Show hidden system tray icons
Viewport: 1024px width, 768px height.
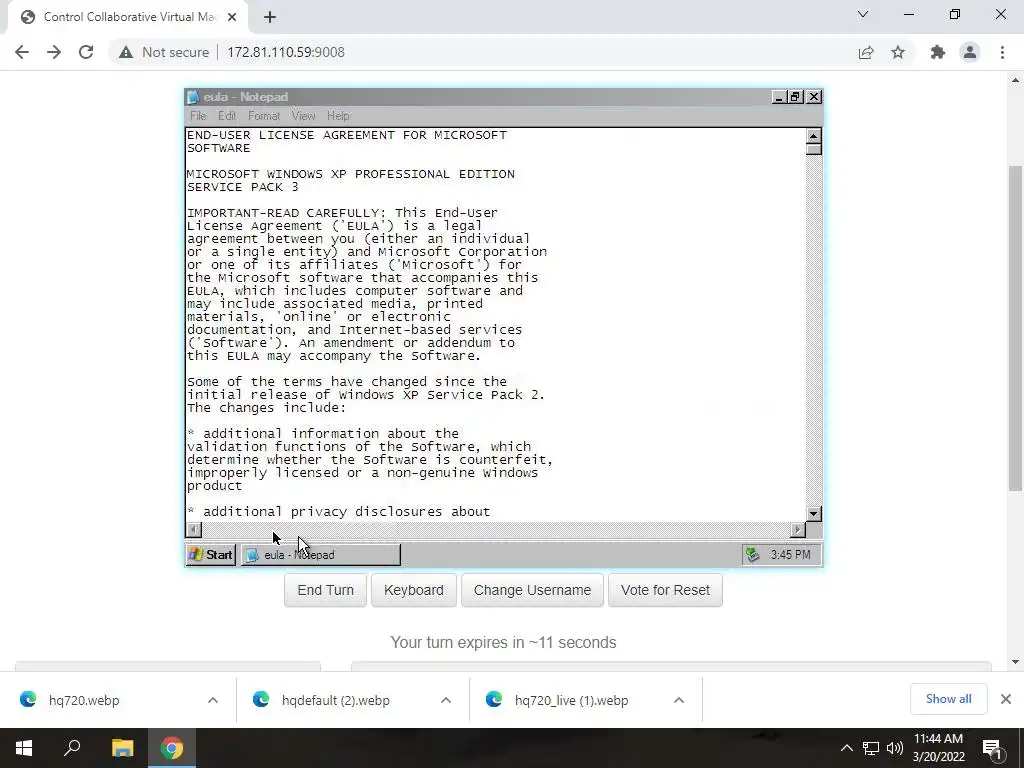click(846, 748)
